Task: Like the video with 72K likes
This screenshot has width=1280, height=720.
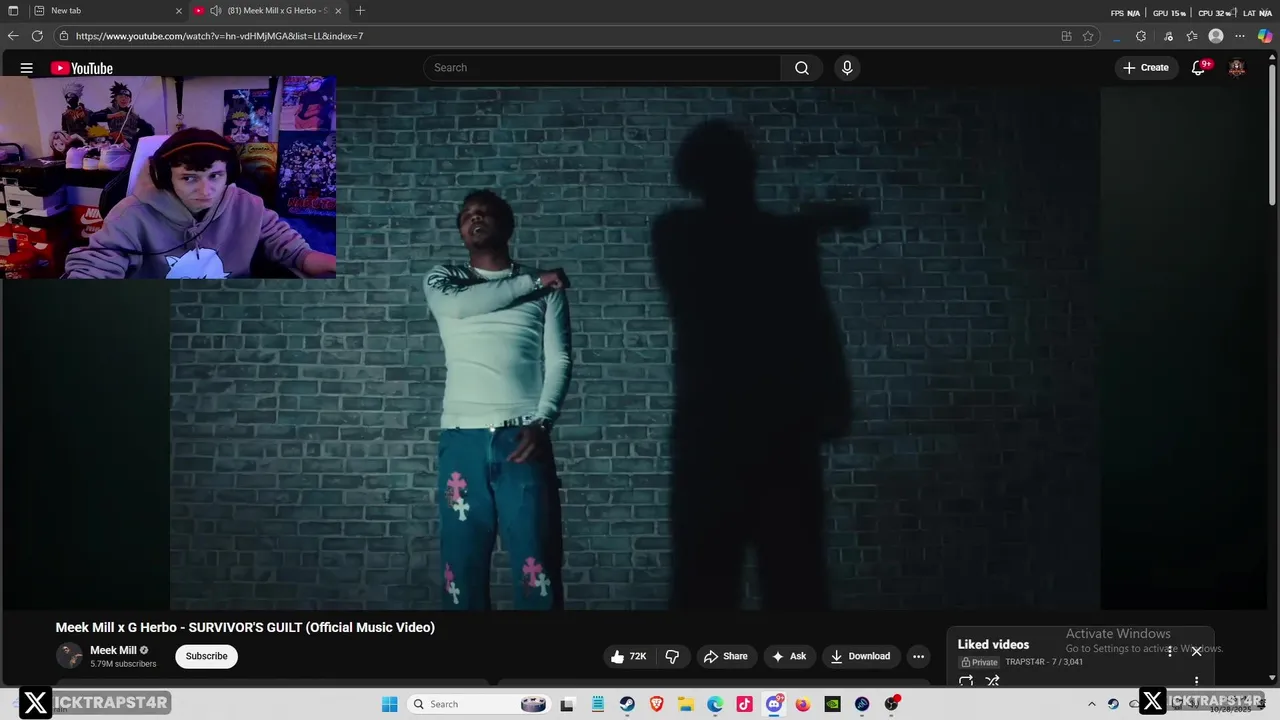Action: pyautogui.click(x=629, y=656)
